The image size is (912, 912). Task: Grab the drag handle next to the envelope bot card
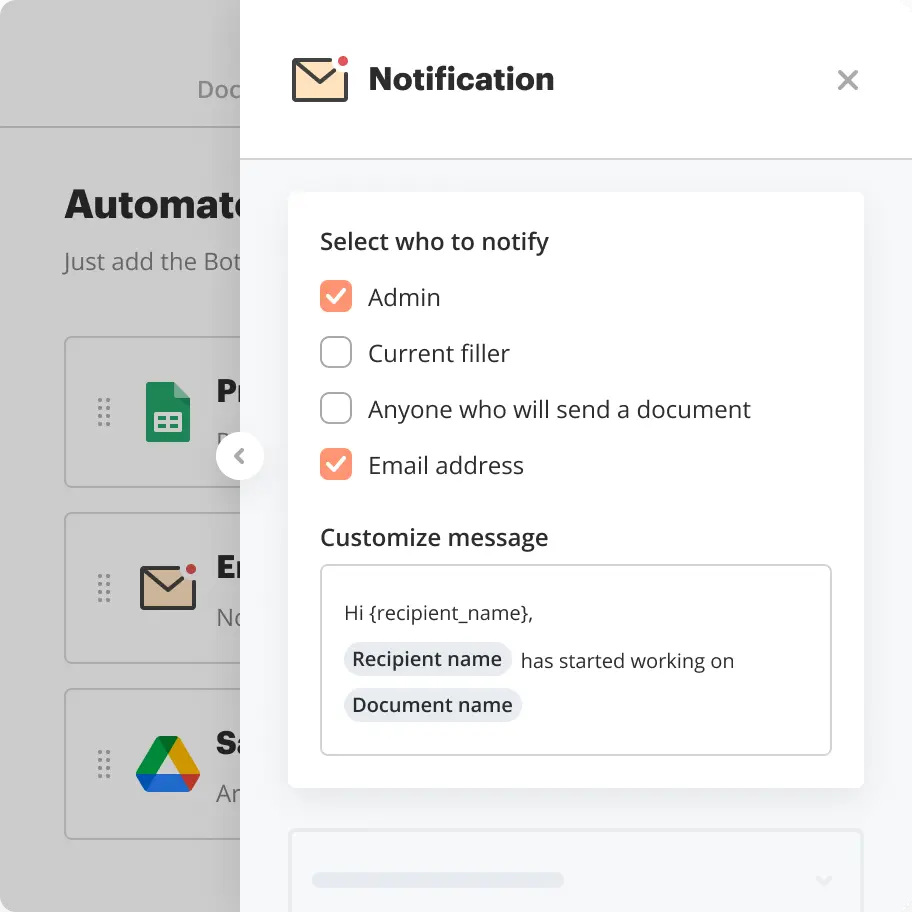click(104, 588)
